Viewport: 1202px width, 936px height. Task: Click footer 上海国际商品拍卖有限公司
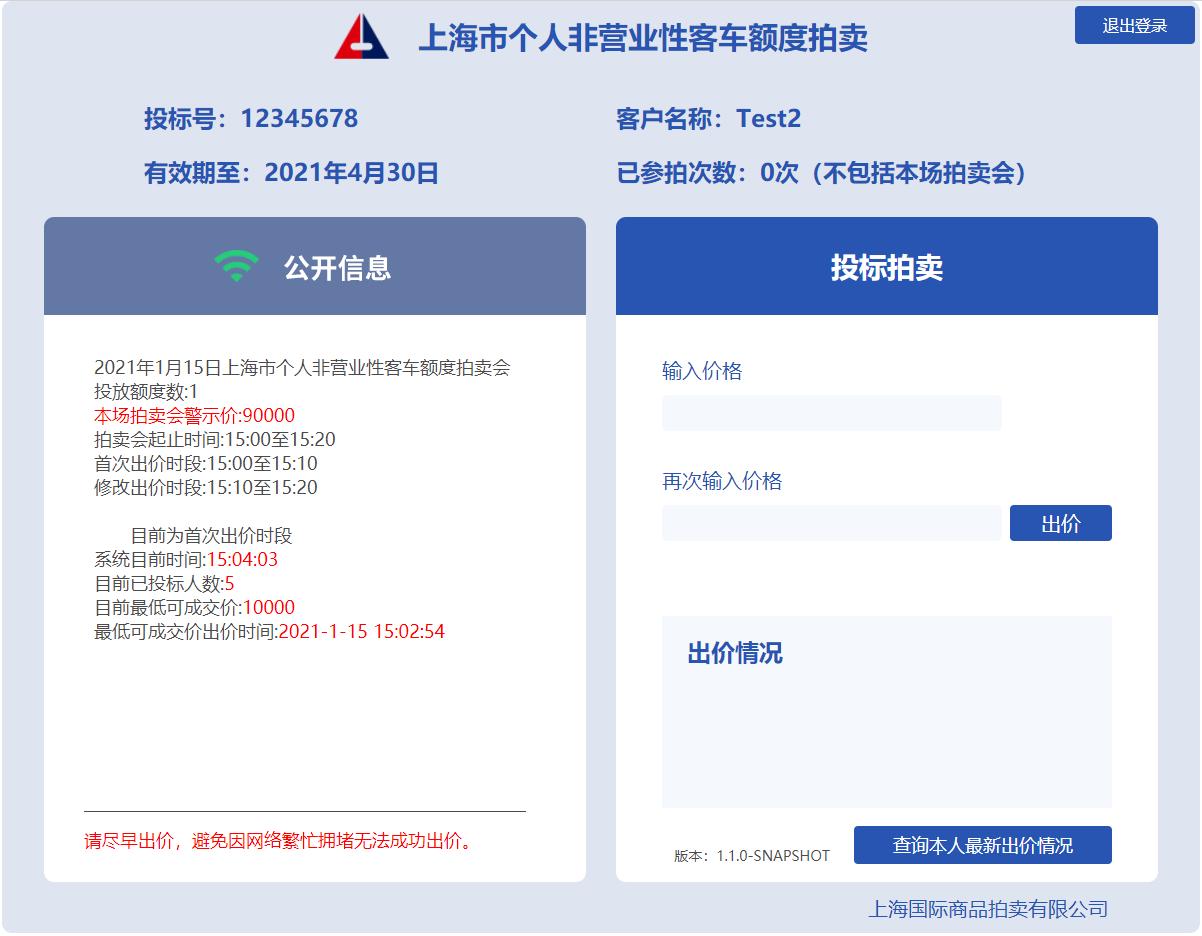(988, 909)
